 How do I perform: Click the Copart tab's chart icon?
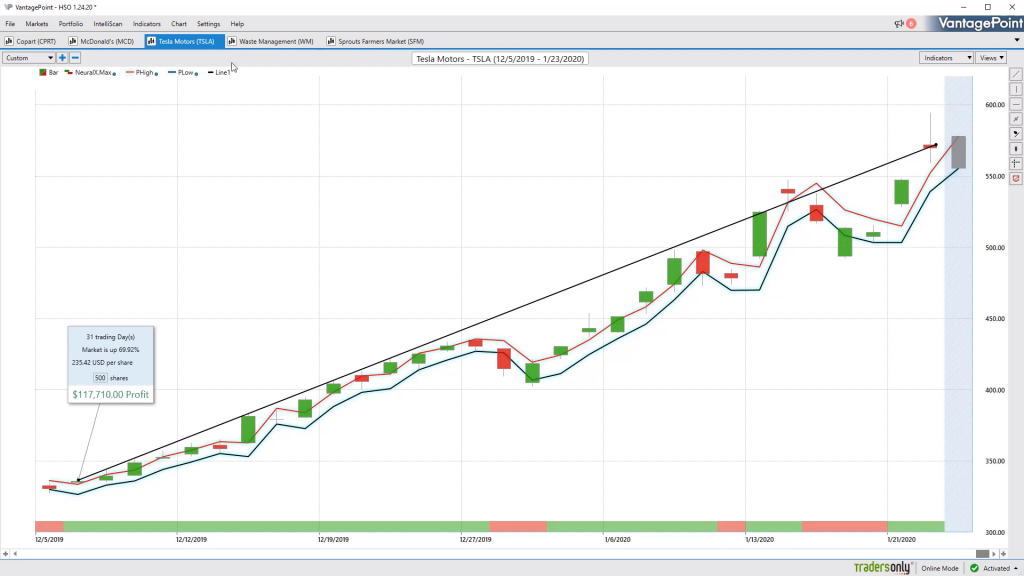[x=9, y=41]
